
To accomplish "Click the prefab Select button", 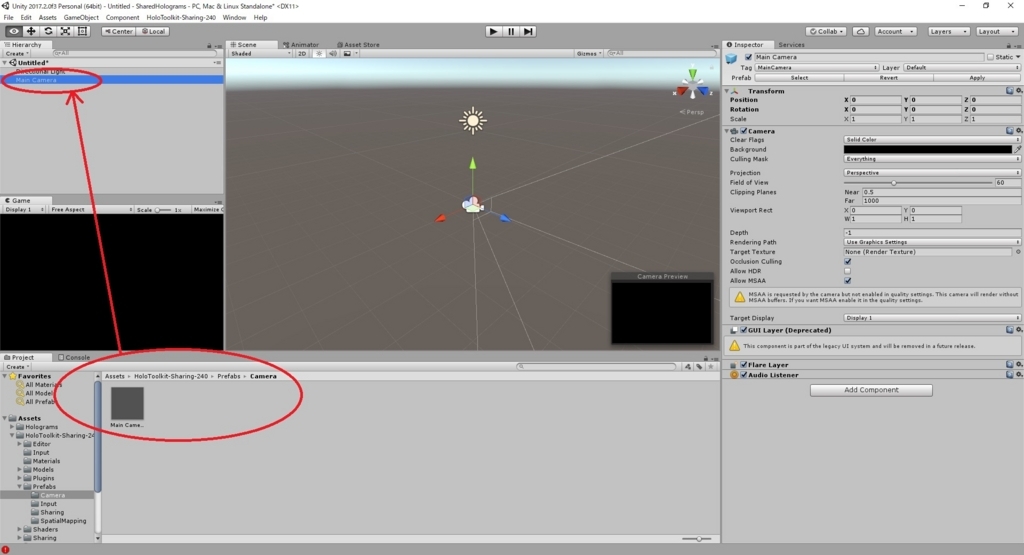I will tap(799, 78).
